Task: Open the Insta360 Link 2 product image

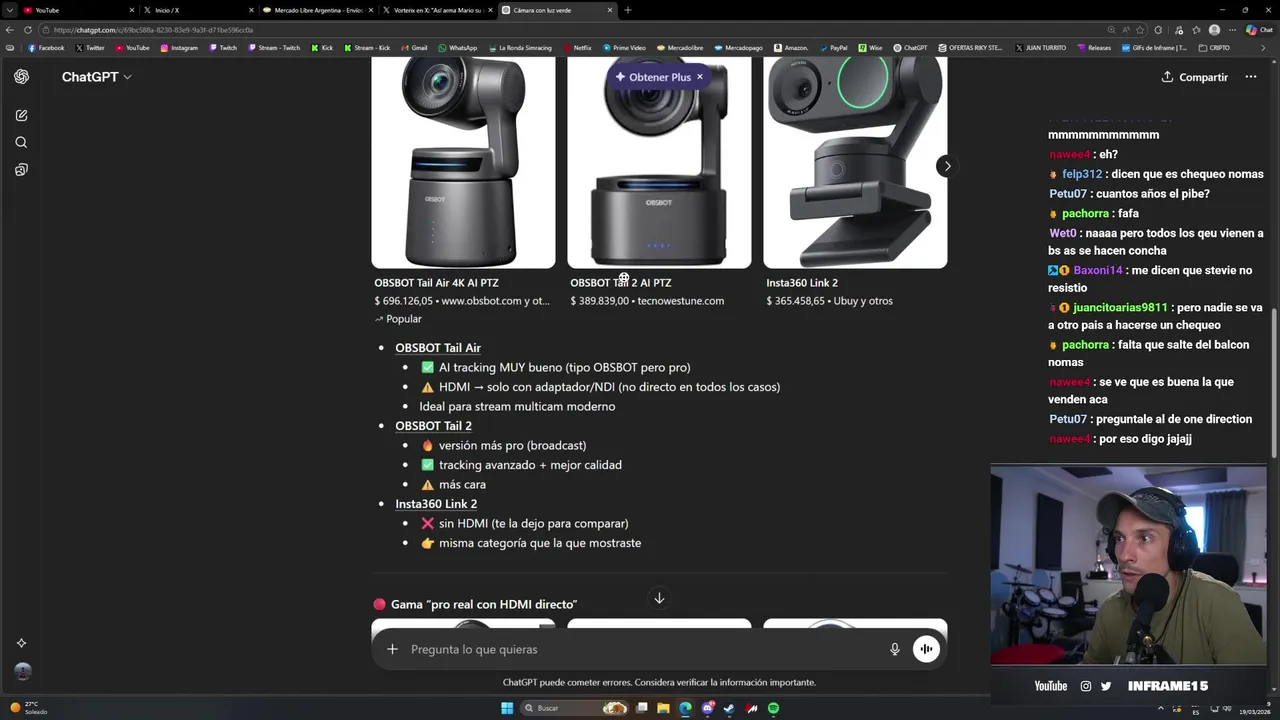Action: click(855, 162)
